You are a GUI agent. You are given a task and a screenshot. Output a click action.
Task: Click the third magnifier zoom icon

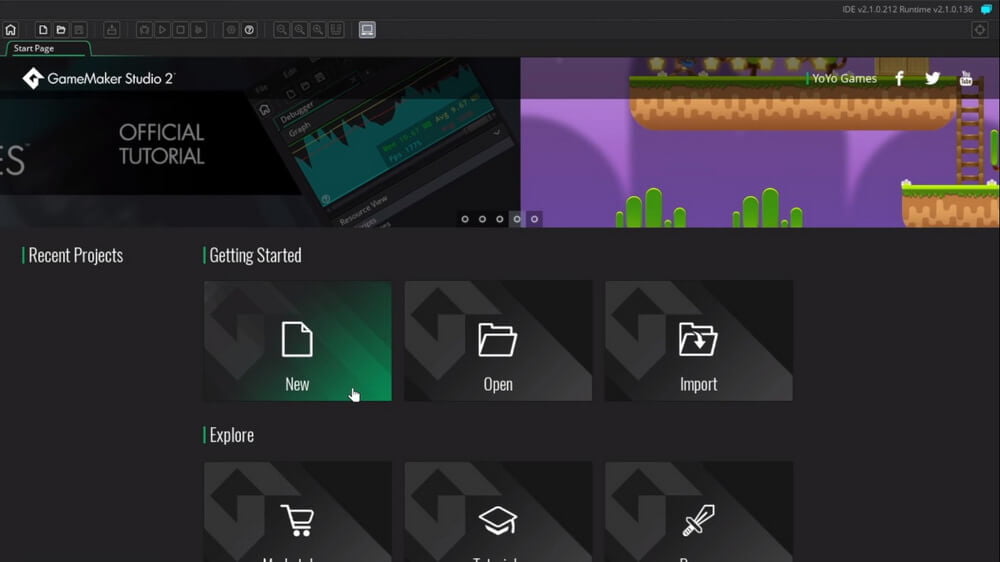[x=318, y=30]
